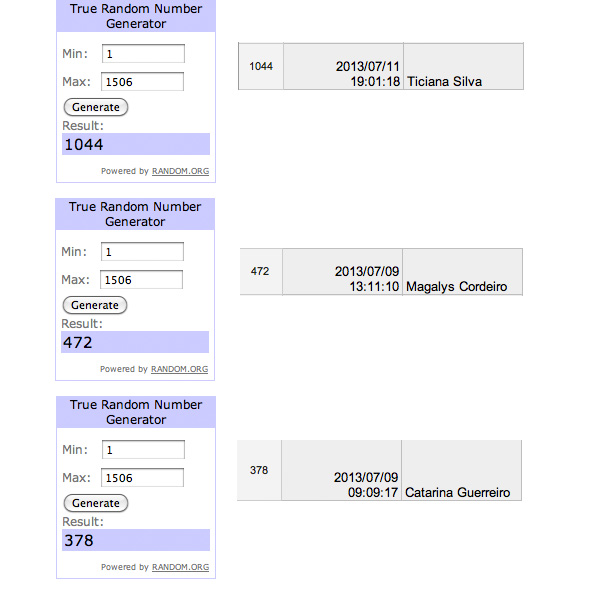This screenshot has height=600, width=600.
Task: Click table cell with entry number 472
Action: pyautogui.click(x=261, y=272)
